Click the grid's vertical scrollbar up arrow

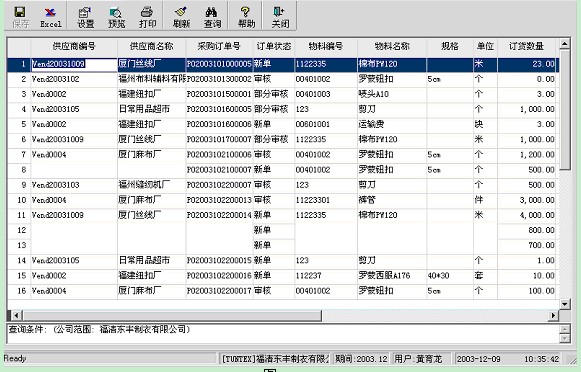click(564, 44)
